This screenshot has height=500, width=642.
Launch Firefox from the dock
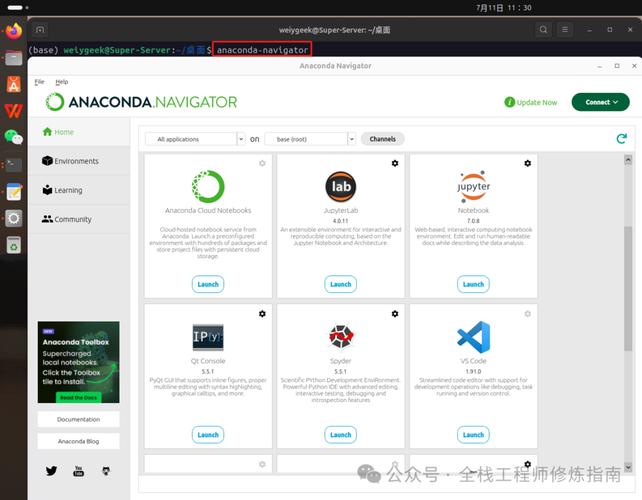(x=14, y=31)
